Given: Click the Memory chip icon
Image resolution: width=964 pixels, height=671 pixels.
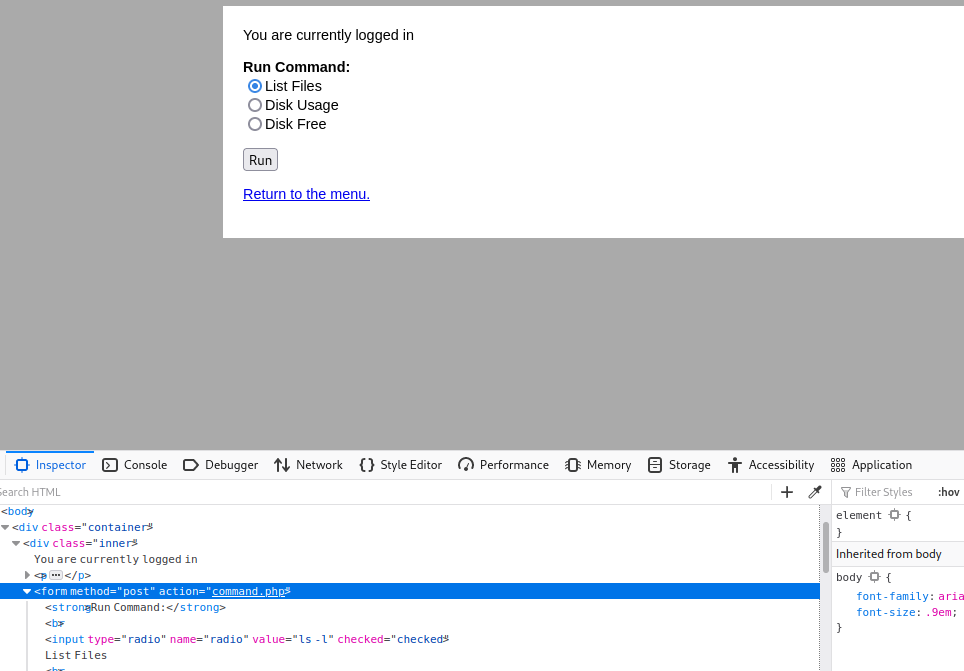Looking at the screenshot, I should point(573,465).
